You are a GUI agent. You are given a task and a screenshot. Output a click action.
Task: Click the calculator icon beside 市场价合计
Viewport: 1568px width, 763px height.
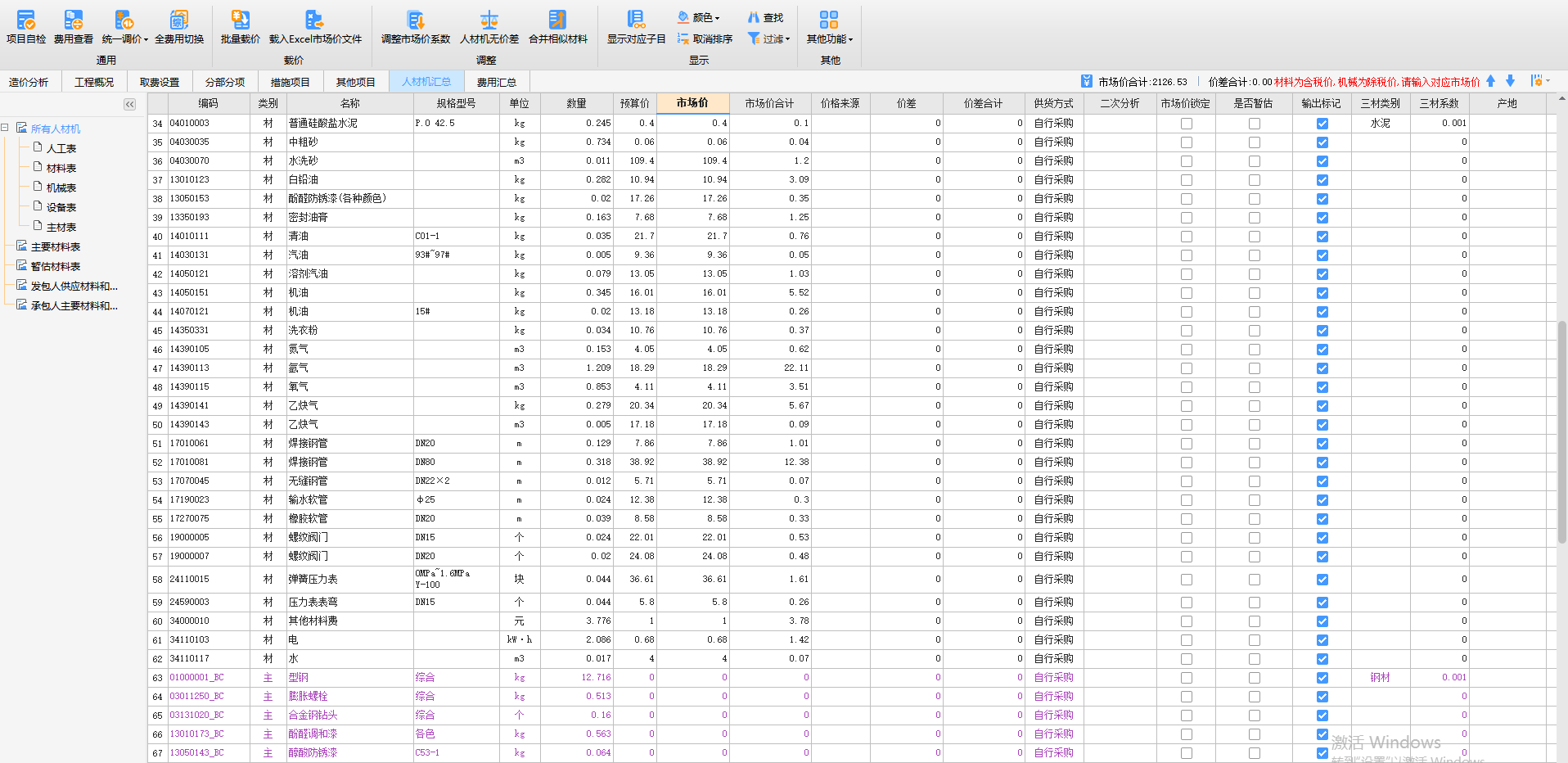(1086, 81)
